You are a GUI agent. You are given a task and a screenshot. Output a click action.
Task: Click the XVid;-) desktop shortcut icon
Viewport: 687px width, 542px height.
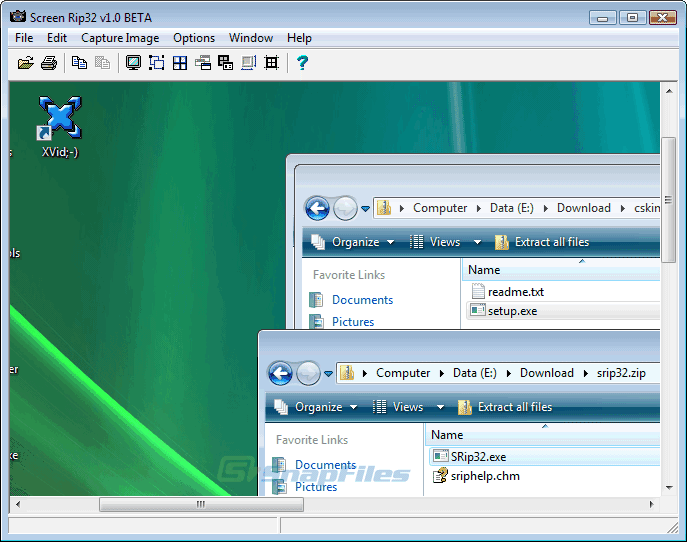(60, 117)
